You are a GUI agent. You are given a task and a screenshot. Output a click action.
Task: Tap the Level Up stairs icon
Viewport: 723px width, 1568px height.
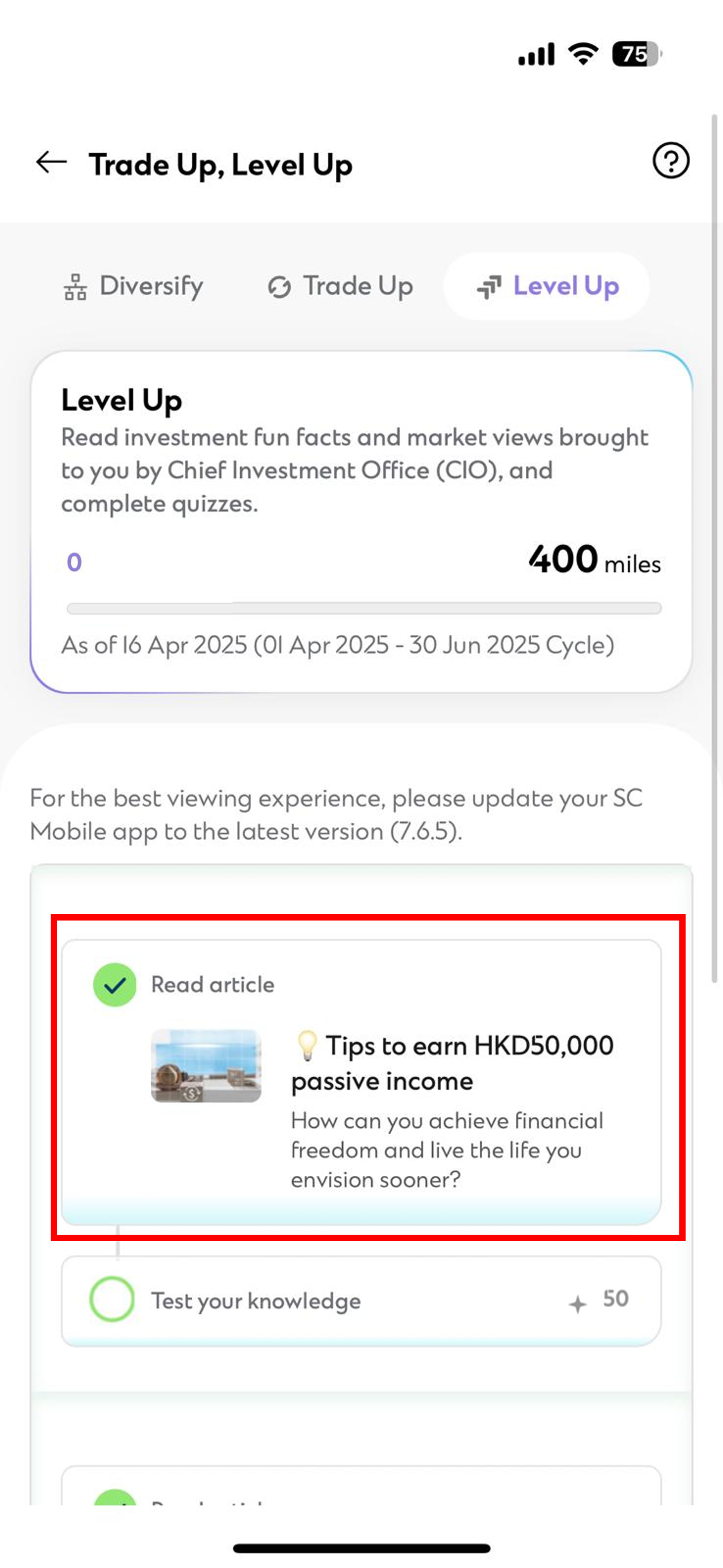point(489,287)
